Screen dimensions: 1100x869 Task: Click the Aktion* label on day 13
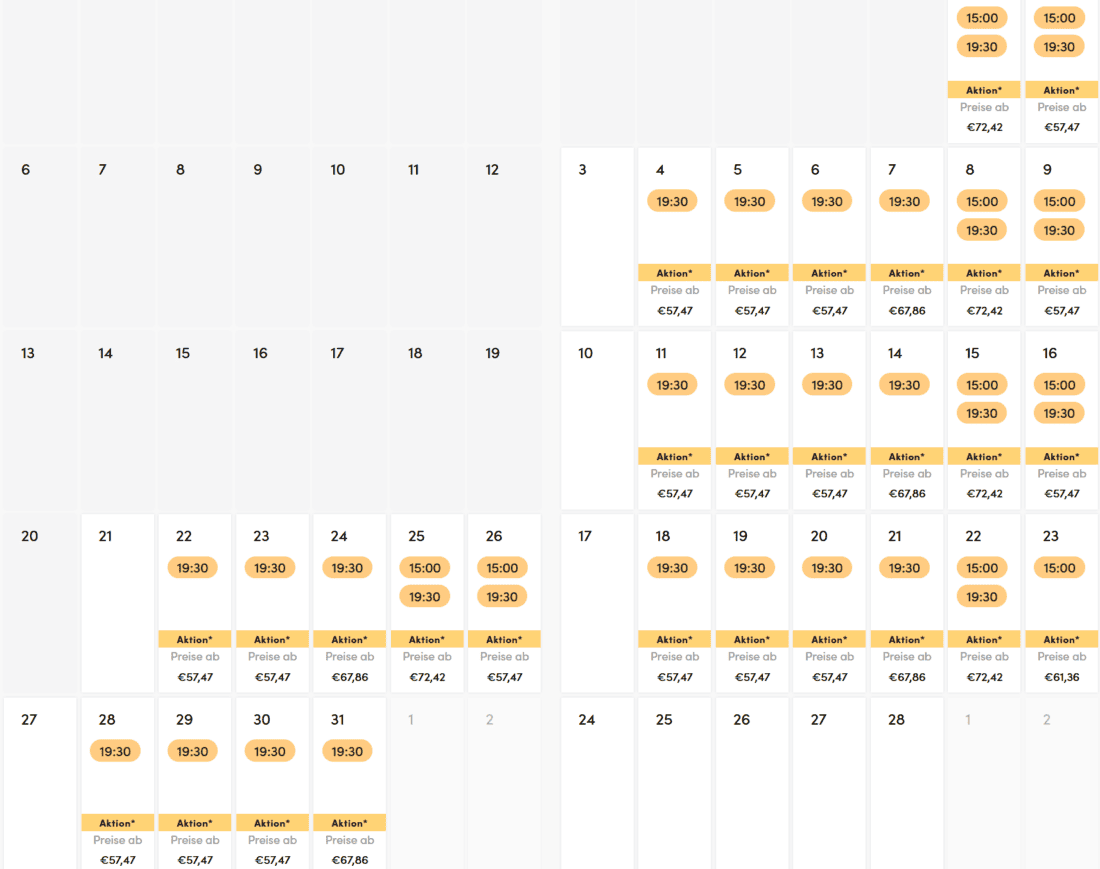tap(829, 457)
